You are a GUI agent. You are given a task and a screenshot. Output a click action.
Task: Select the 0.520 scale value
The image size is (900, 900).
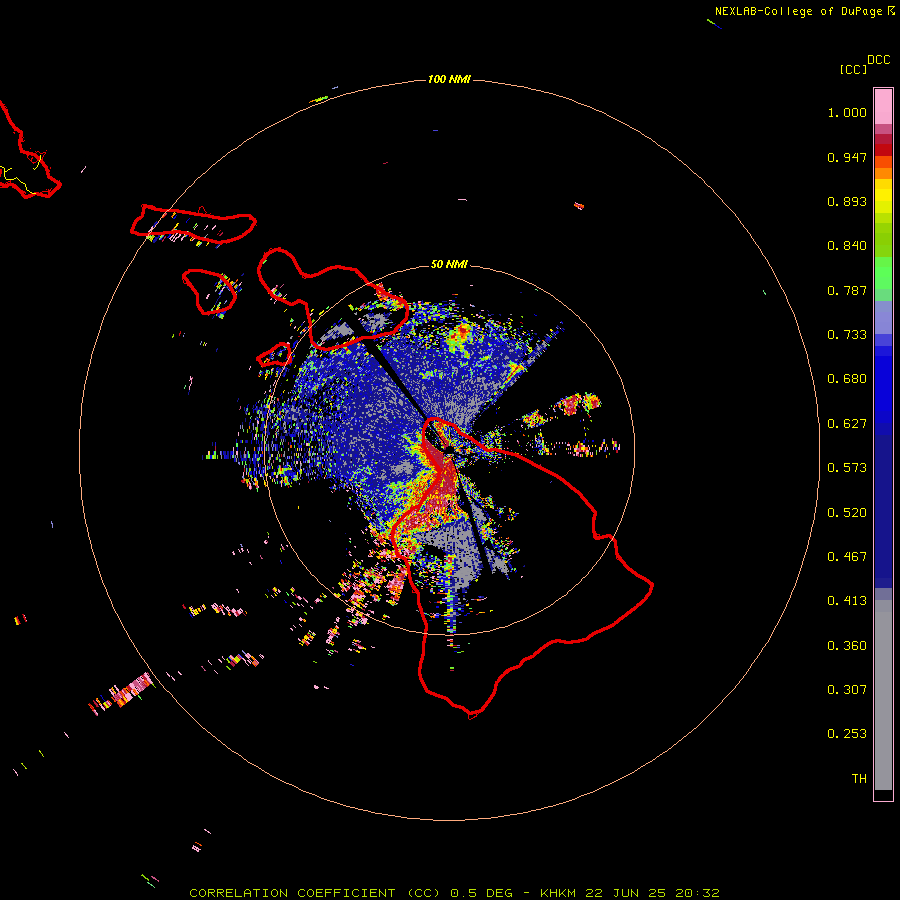[847, 513]
